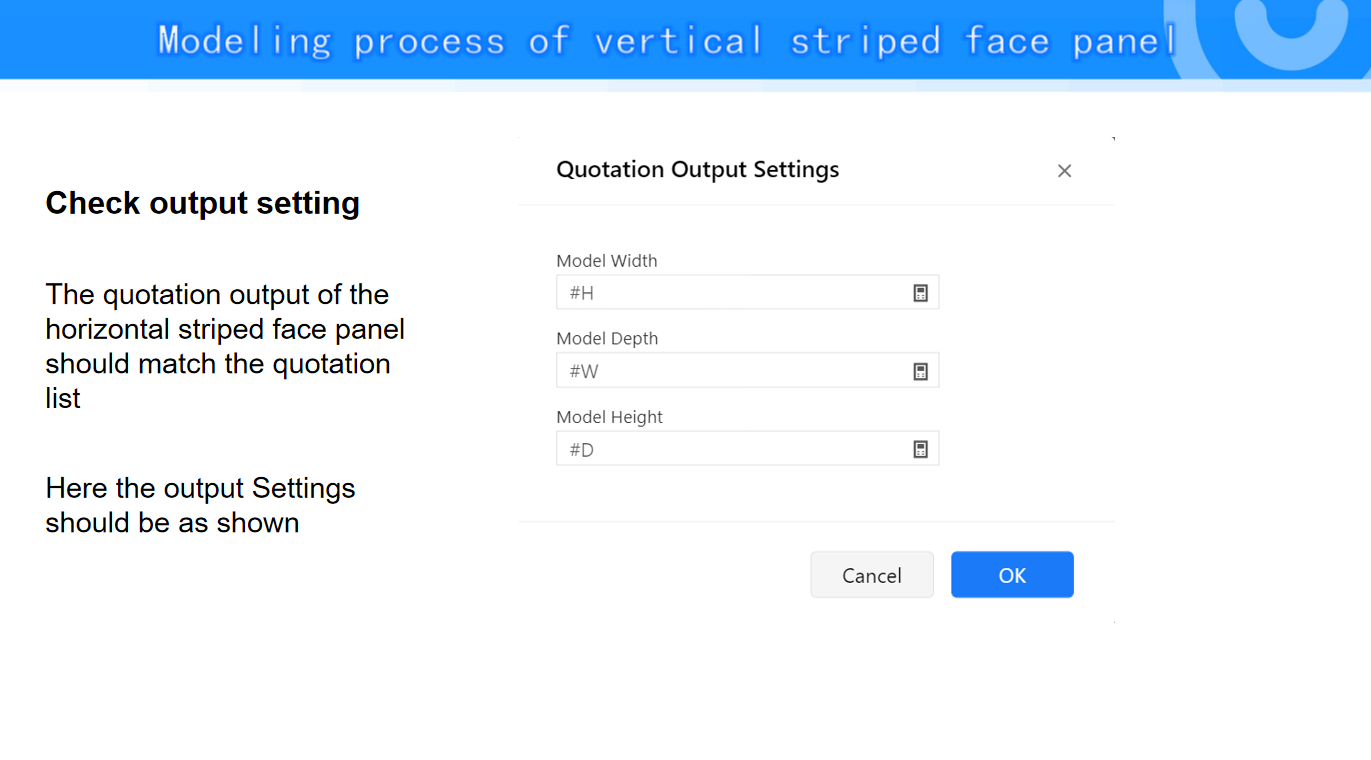1371x760 pixels.
Task: Click the word 'Modeling' in slide banner
Action: [245, 41]
